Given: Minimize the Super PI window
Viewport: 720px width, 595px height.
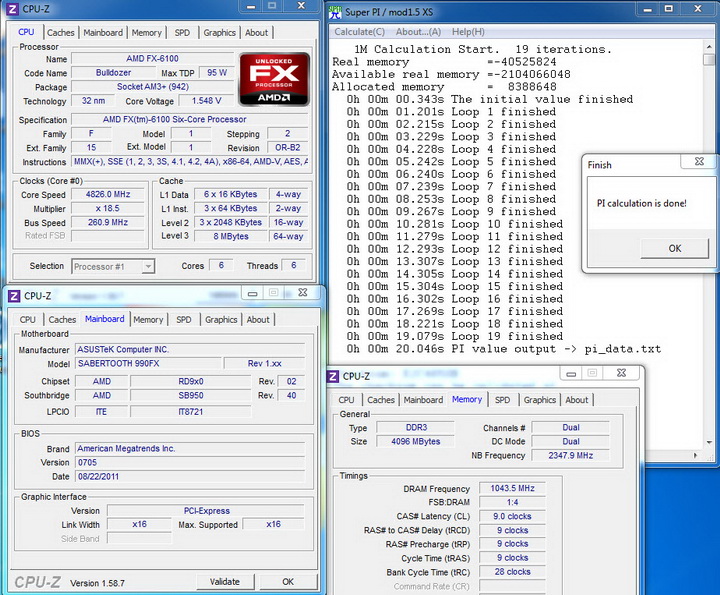Looking at the screenshot, I should 647,9.
